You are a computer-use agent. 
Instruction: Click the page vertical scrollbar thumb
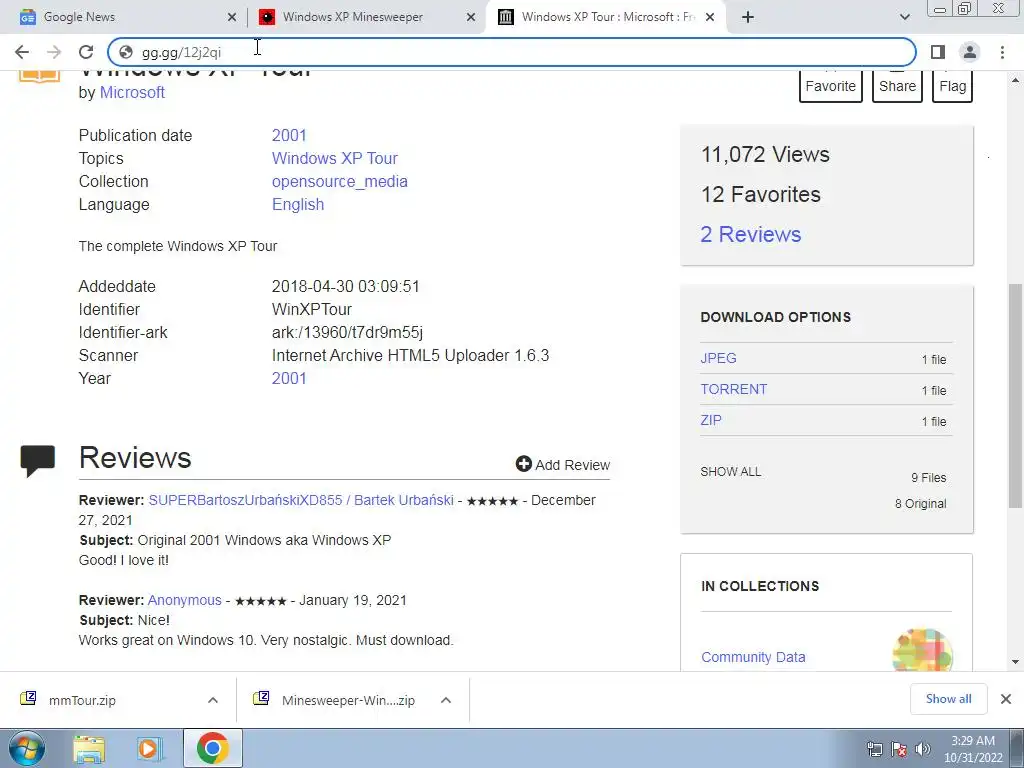click(1015, 396)
